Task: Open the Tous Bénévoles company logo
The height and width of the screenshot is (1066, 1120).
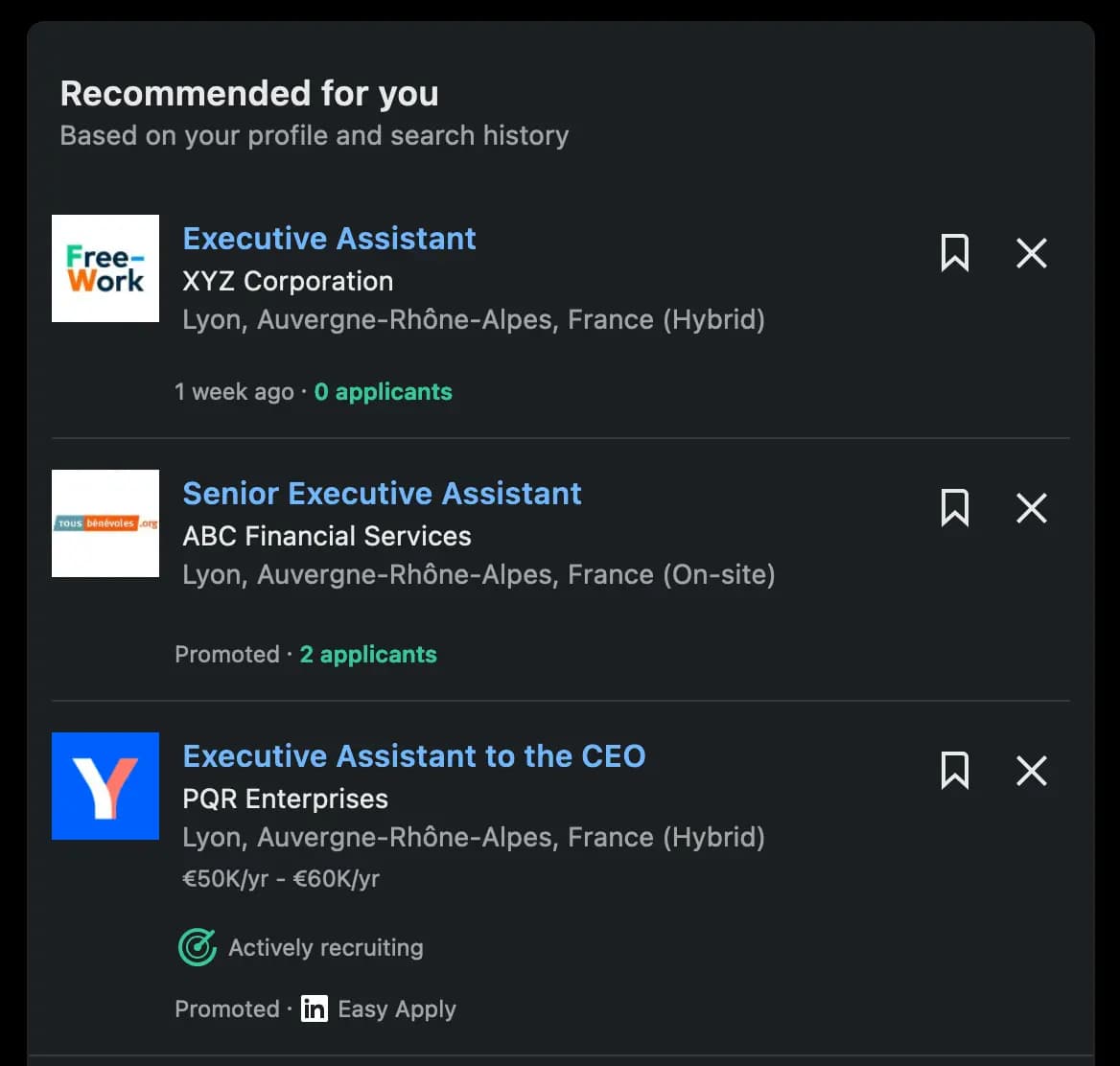Action: pos(105,523)
